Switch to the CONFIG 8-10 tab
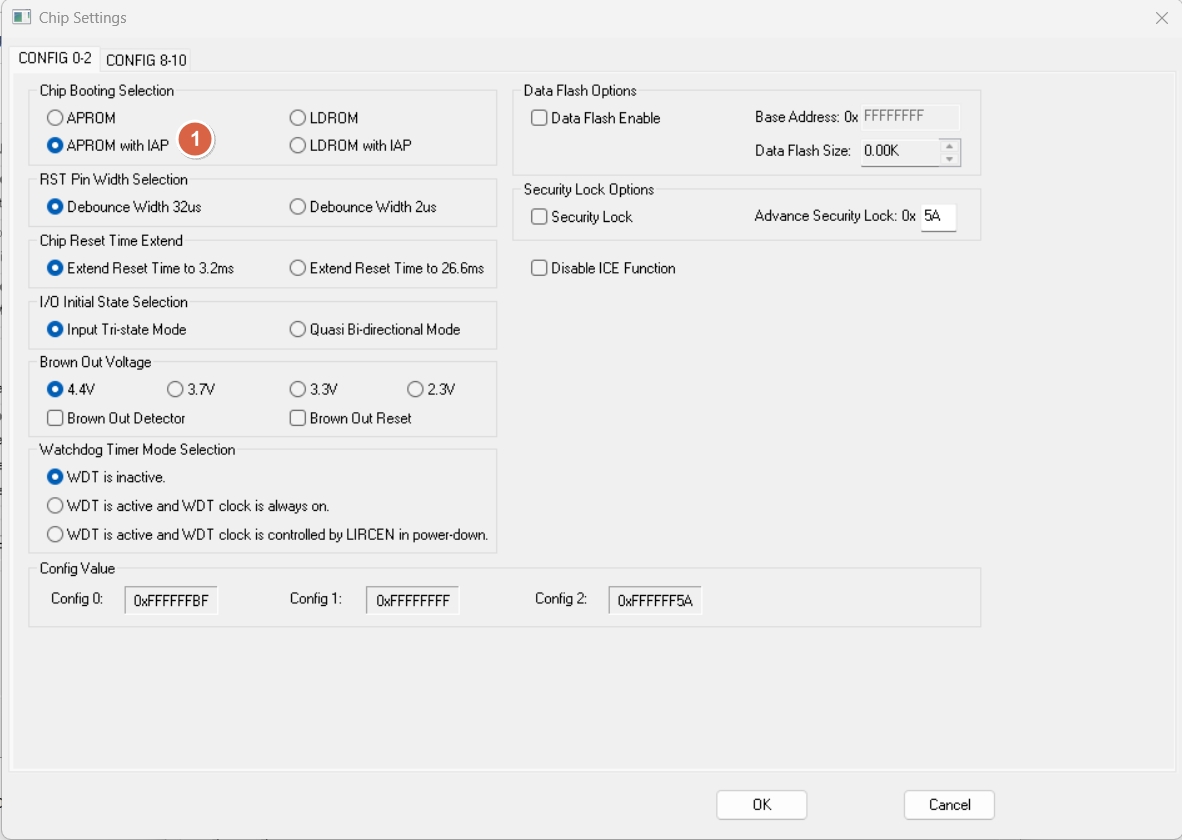This screenshot has height=840, width=1182. coord(146,60)
